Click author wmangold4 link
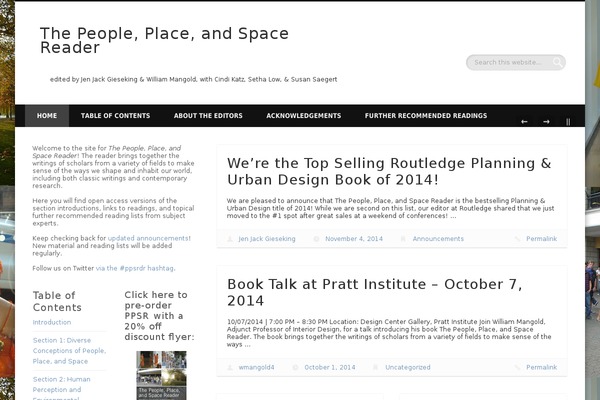Image resolution: width=600 pixels, height=400 pixels. point(256,367)
